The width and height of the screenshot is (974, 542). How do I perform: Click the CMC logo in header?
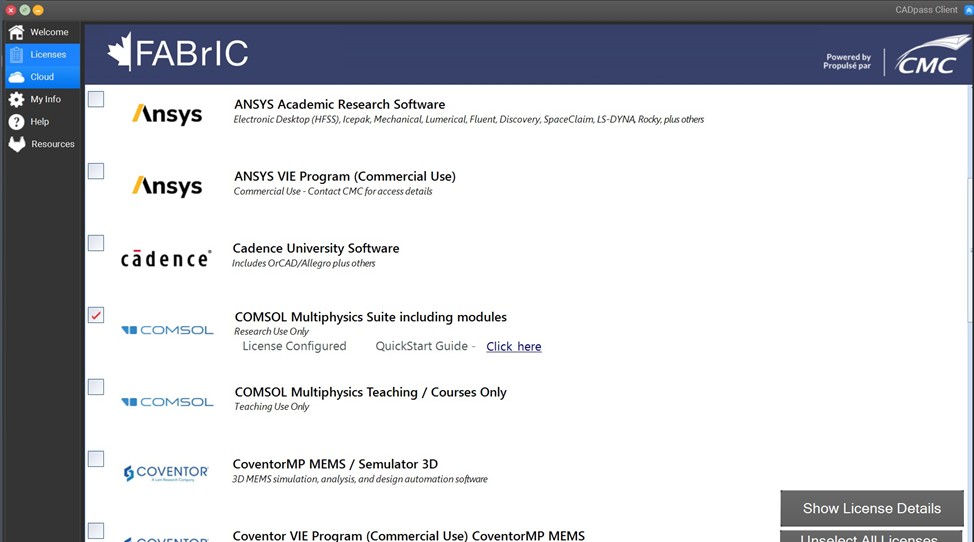[x=926, y=56]
